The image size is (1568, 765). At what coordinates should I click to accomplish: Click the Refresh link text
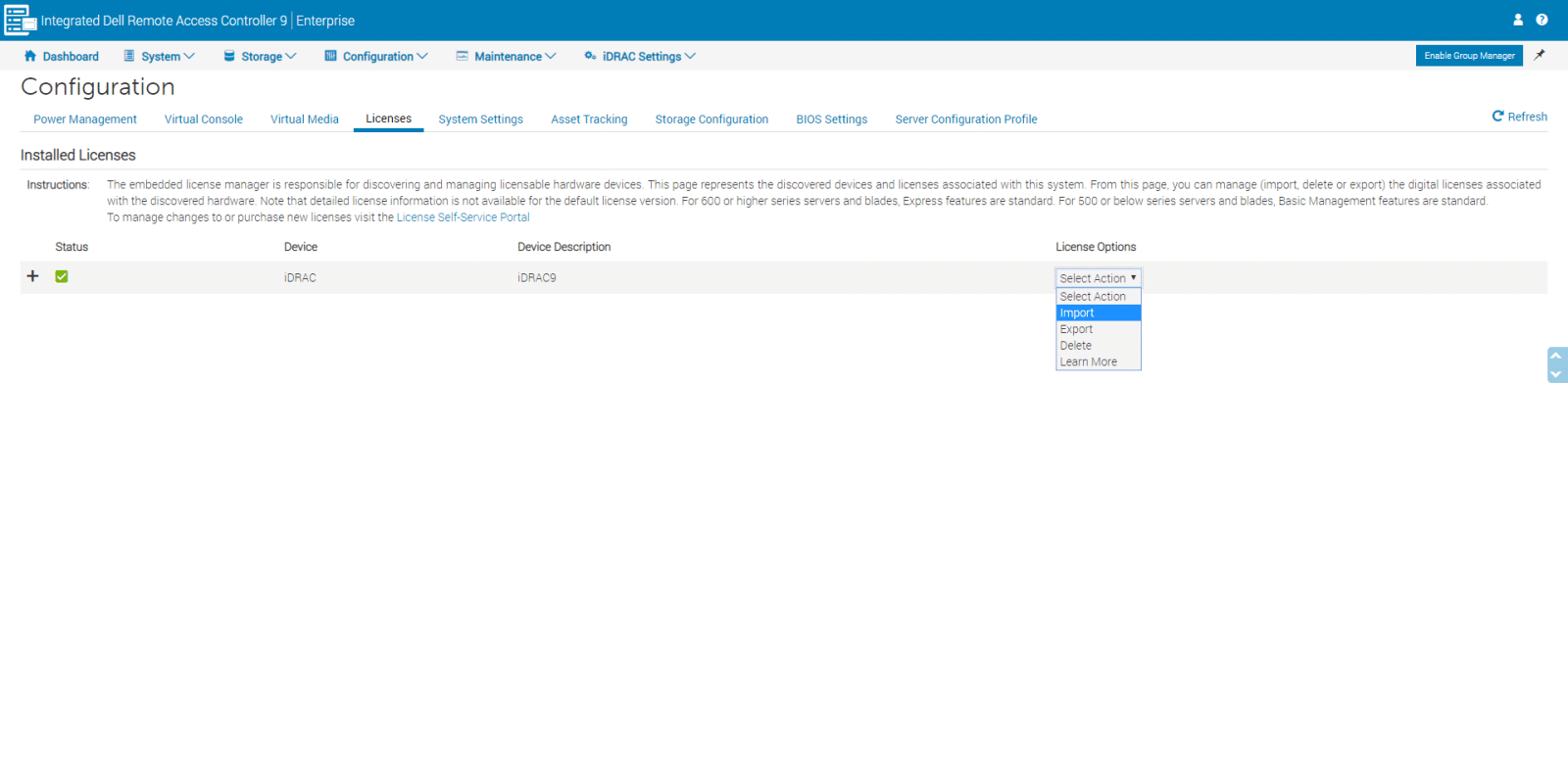[1527, 117]
